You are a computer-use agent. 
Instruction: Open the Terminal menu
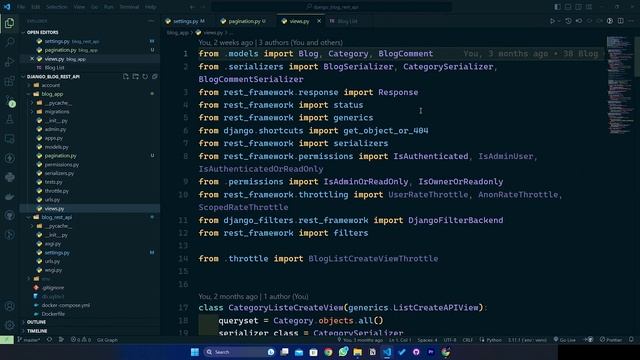point(129,7)
